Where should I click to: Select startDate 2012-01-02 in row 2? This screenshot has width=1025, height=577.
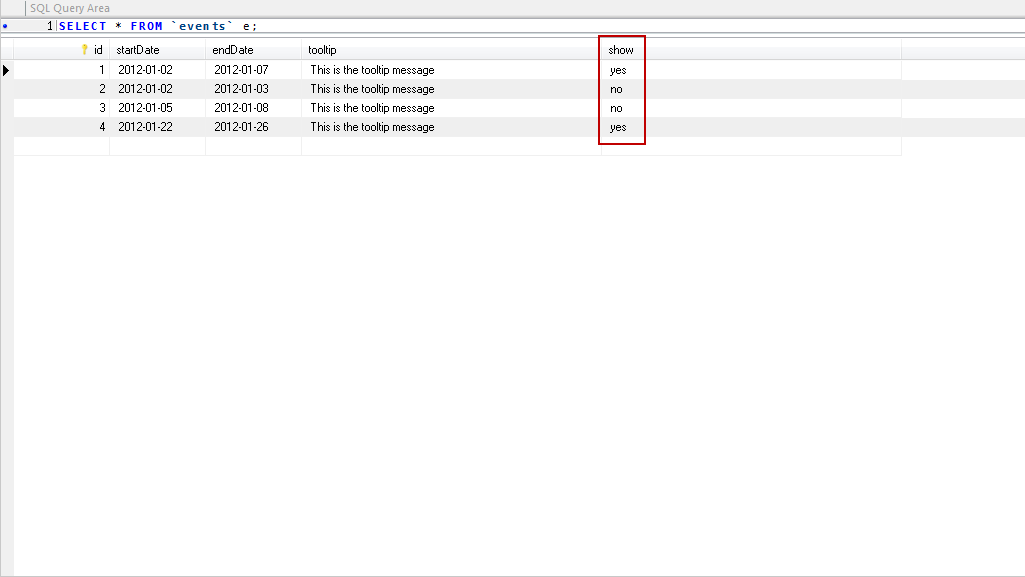pyautogui.click(x=157, y=89)
